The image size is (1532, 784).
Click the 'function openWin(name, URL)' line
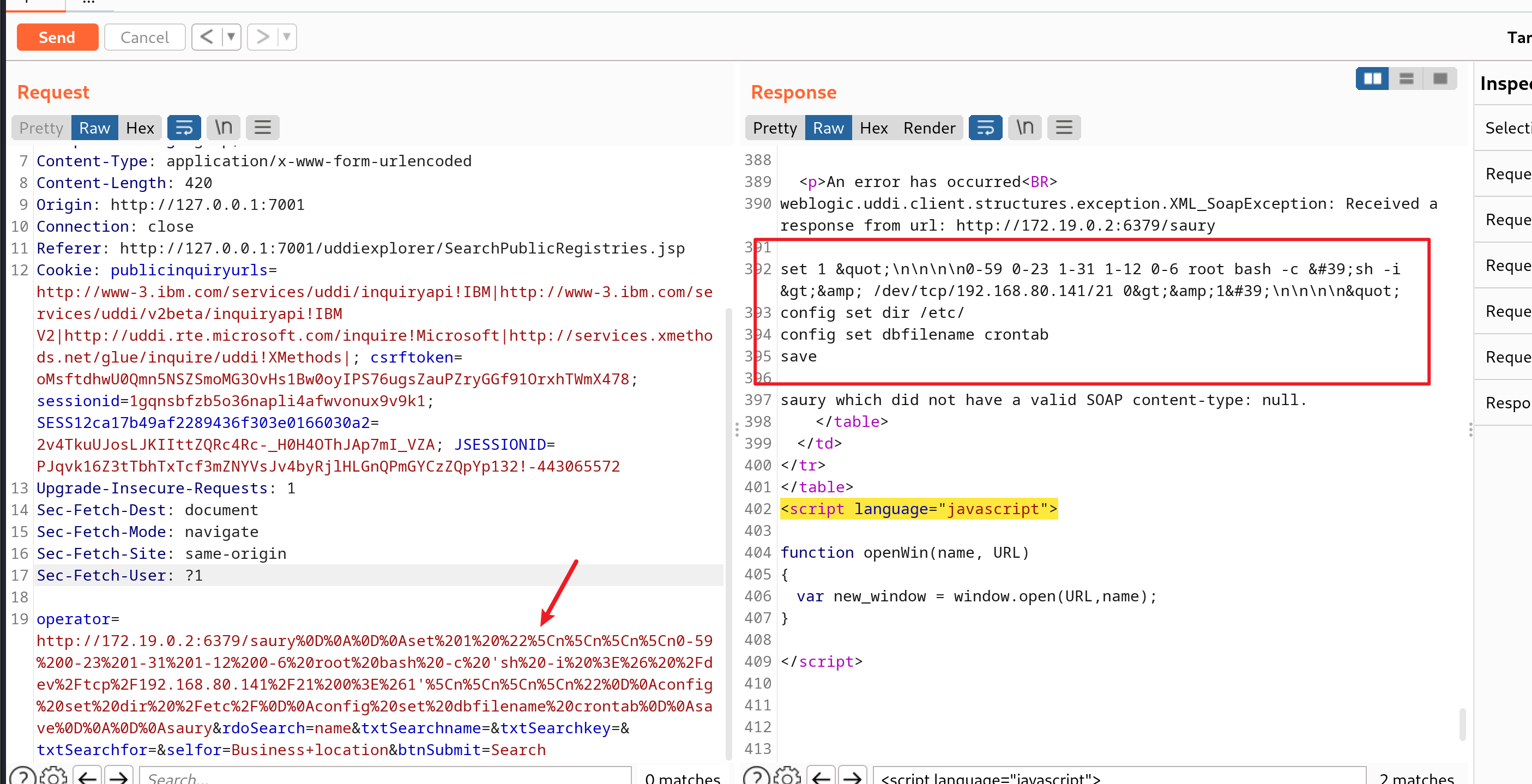[904, 553]
